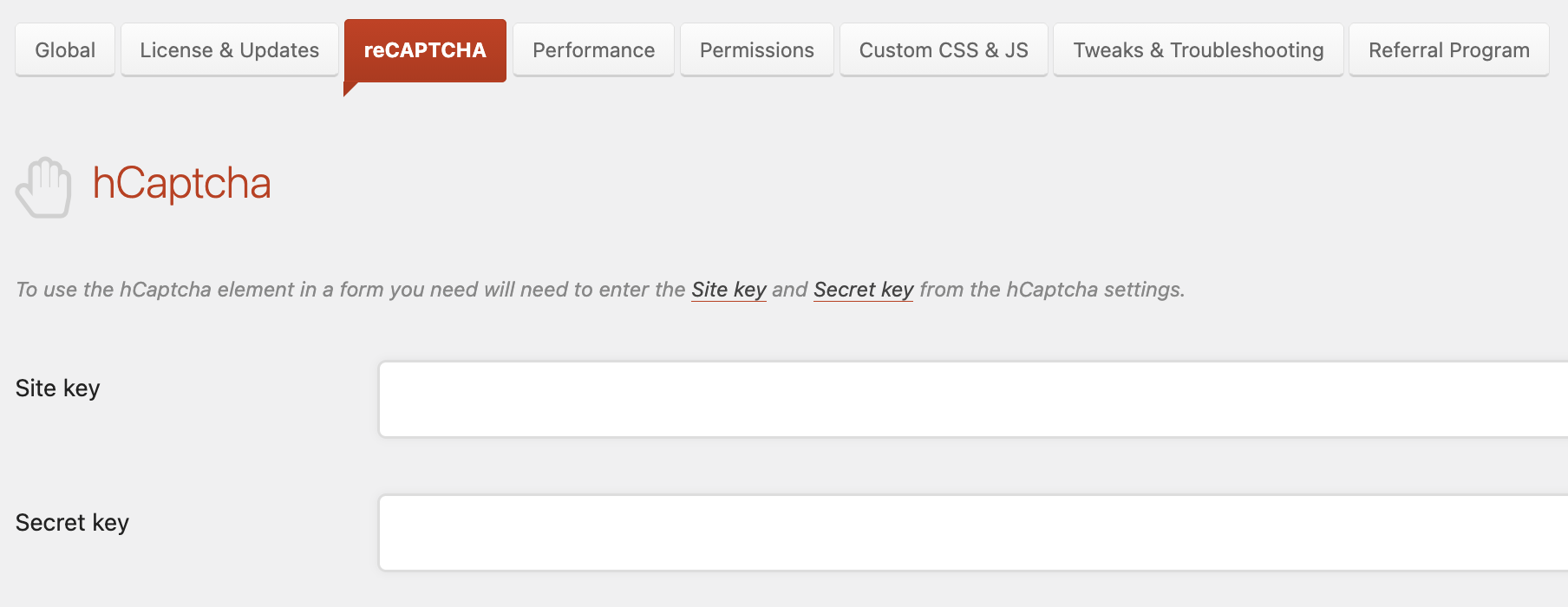Click the Secret key field label
The image size is (1568, 607).
pyautogui.click(x=71, y=522)
